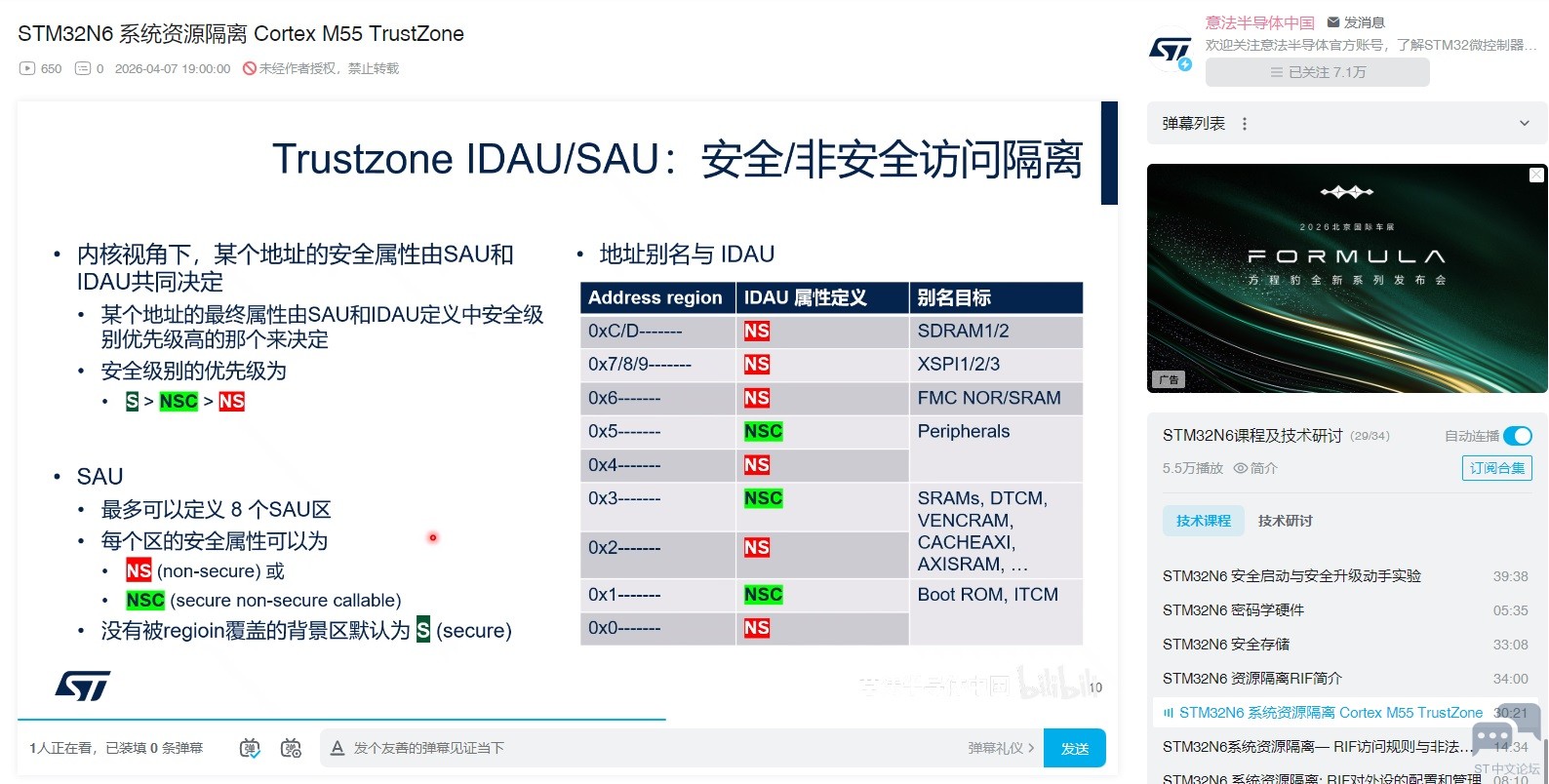1549x784 pixels.
Task: Click the play count icon beside 650
Action: [27, 68]
